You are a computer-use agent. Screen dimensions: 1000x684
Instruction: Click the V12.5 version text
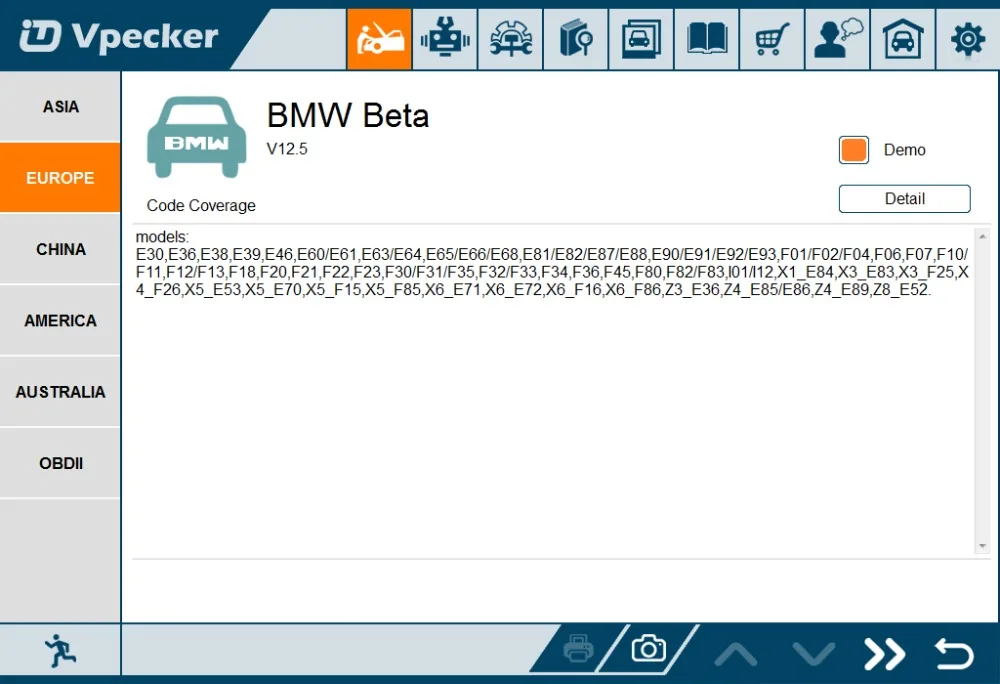pyautogui.click(x=287, y=149)
